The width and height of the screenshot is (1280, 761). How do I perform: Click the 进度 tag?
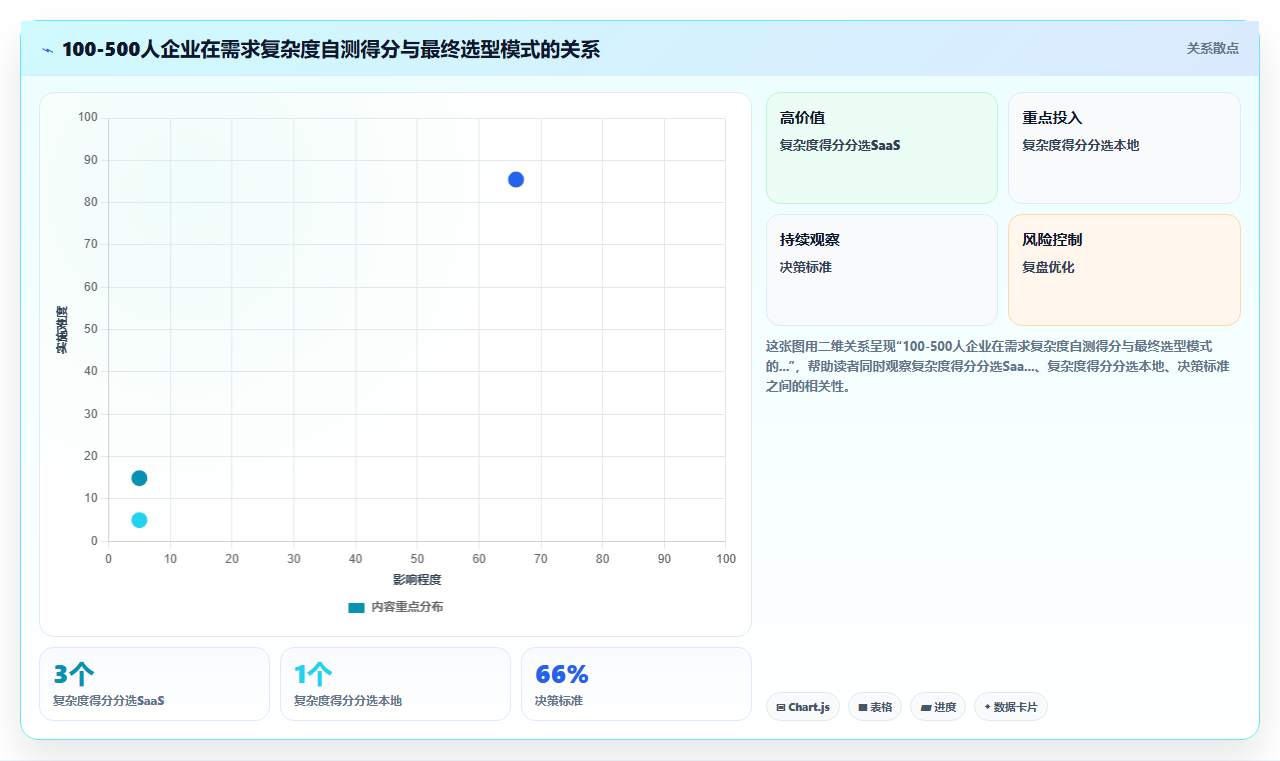938,707
